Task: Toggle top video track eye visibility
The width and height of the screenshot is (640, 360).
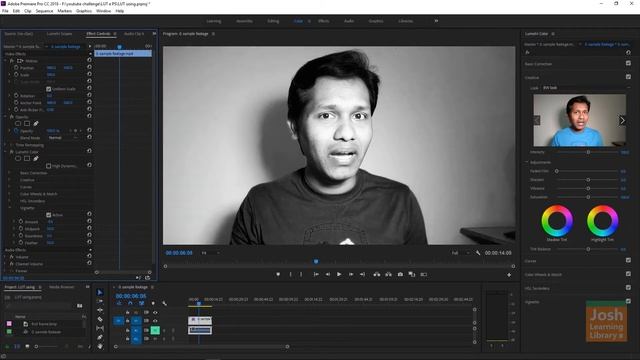Action: [x=155, y=312]
